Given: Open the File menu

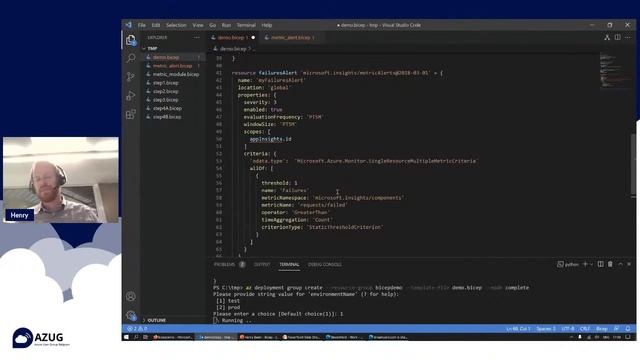Looking at the screenshot, I should point(142,25).
